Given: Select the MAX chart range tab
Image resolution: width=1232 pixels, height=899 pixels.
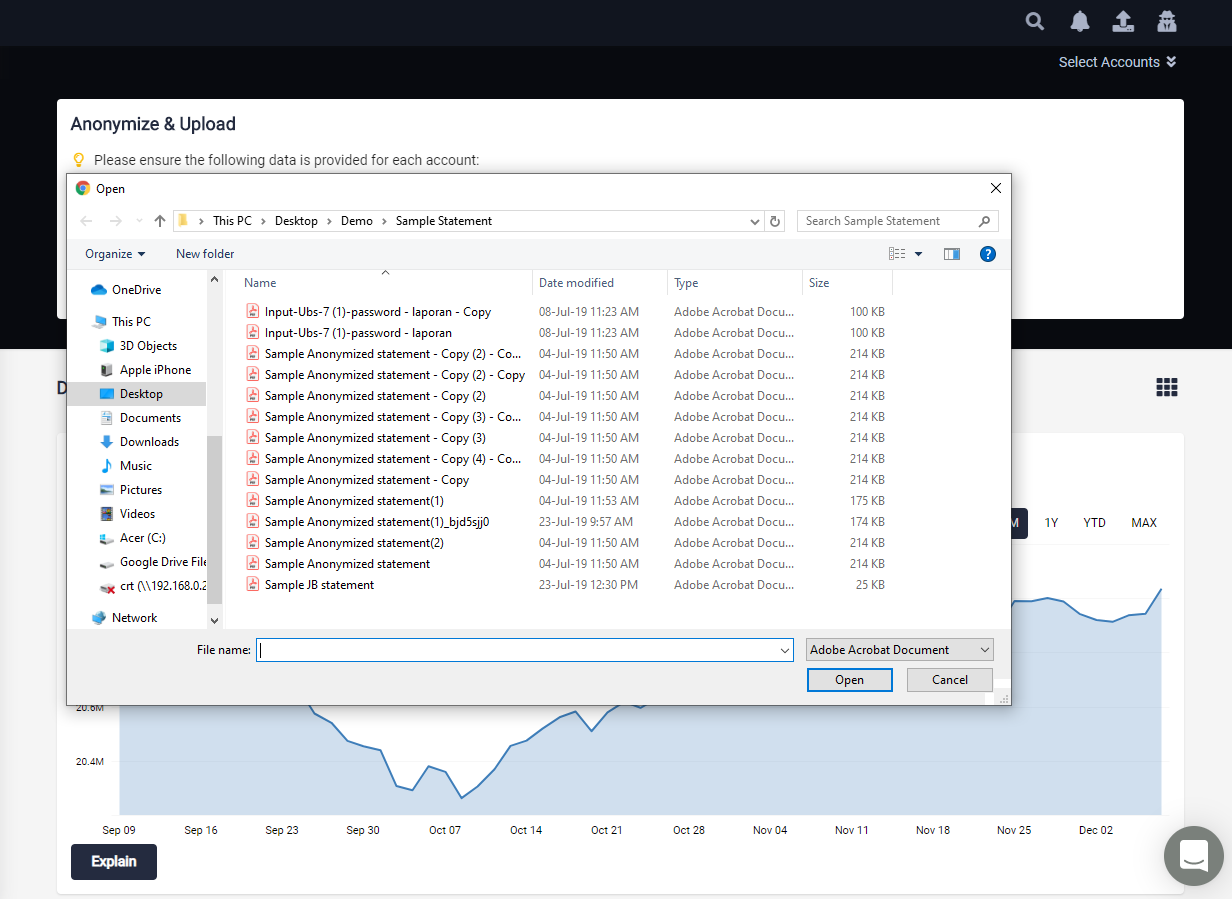Looking at the screenshot, I should (x=1144, y=523).
